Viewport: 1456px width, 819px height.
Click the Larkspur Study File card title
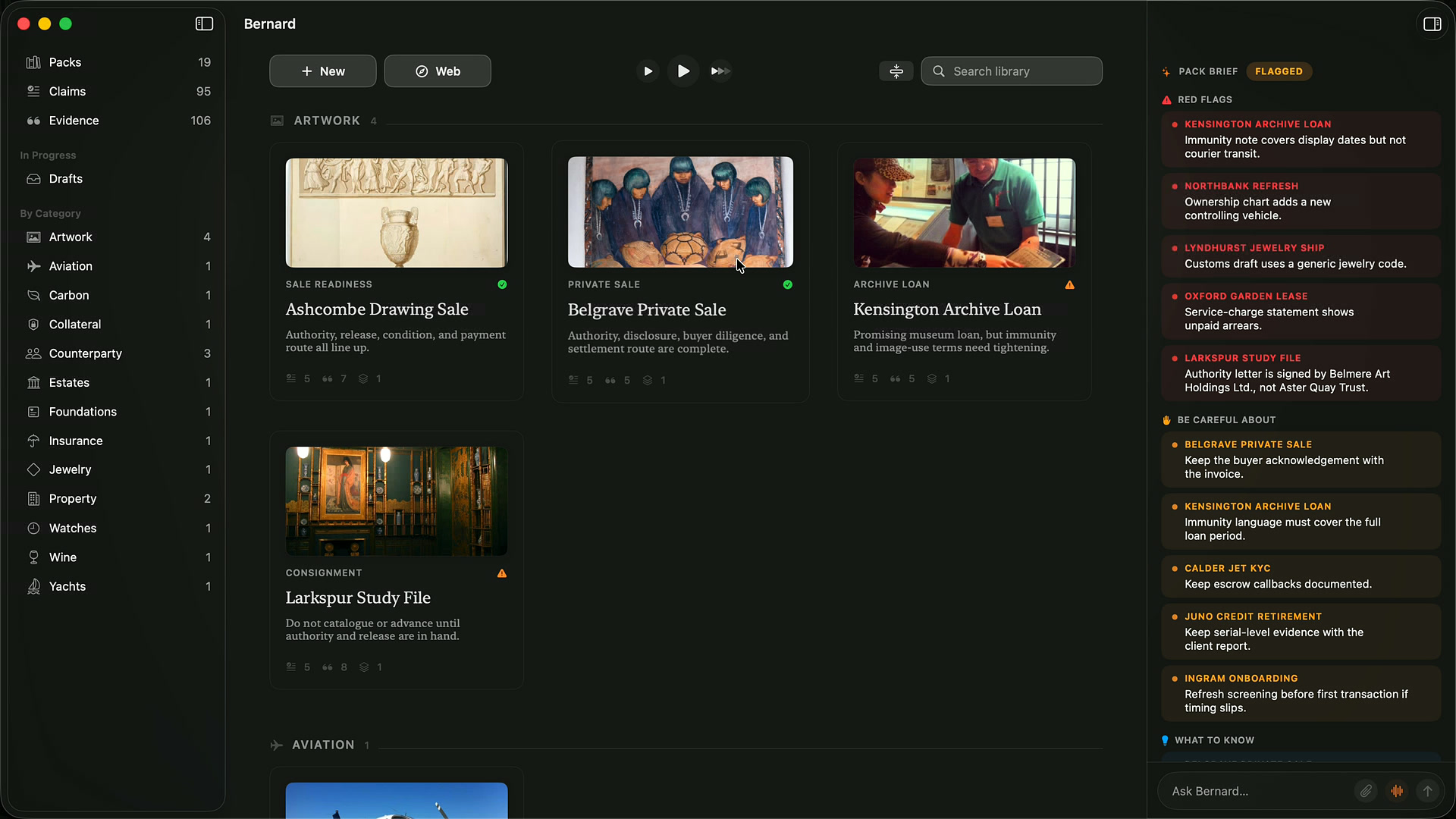pyautogui.click(x=358, y=598)
